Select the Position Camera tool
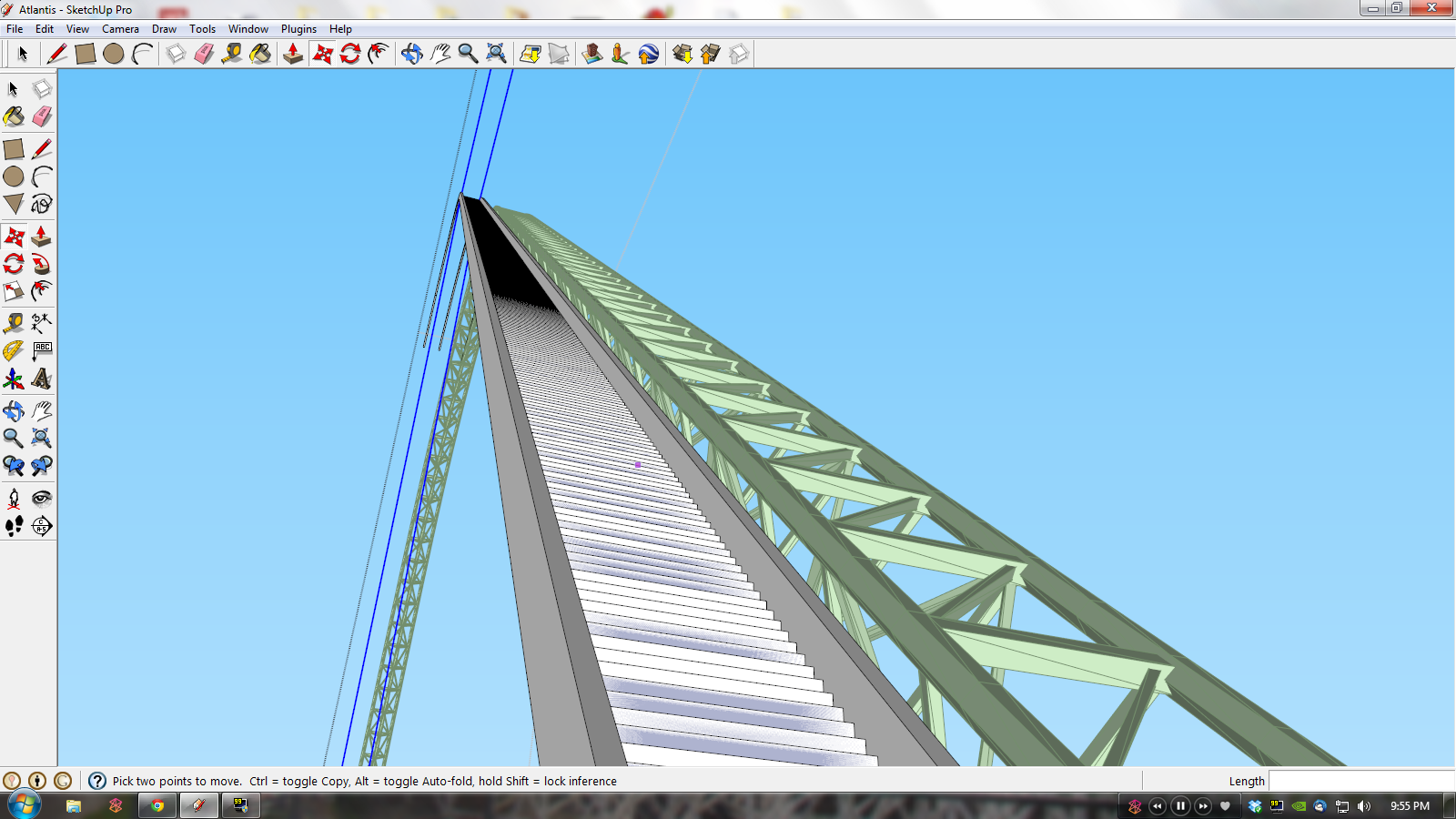Viewport: 1456px width, 819px height. point(14,498)
